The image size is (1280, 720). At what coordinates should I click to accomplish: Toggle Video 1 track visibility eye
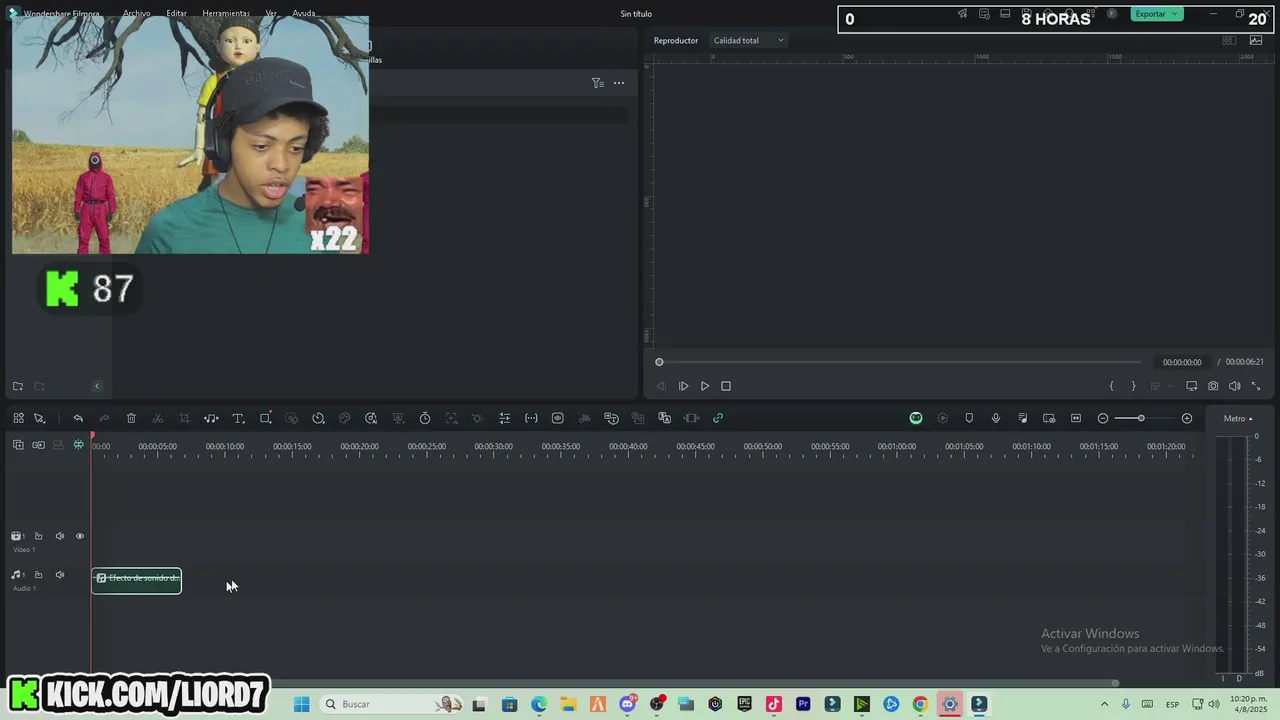(x=80, y=536)
